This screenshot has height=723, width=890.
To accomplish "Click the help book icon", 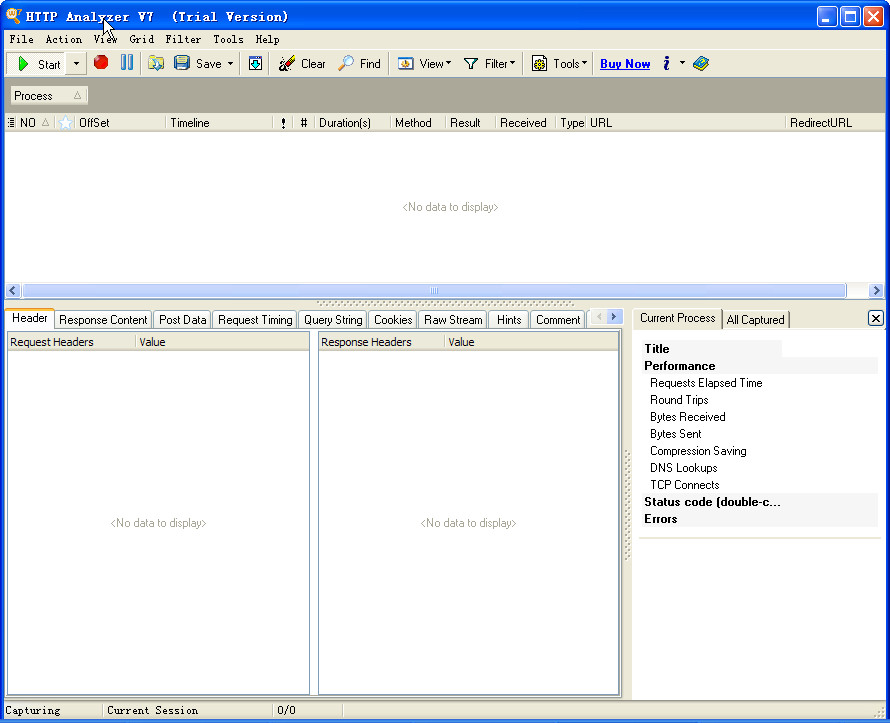I will [701, 64].
